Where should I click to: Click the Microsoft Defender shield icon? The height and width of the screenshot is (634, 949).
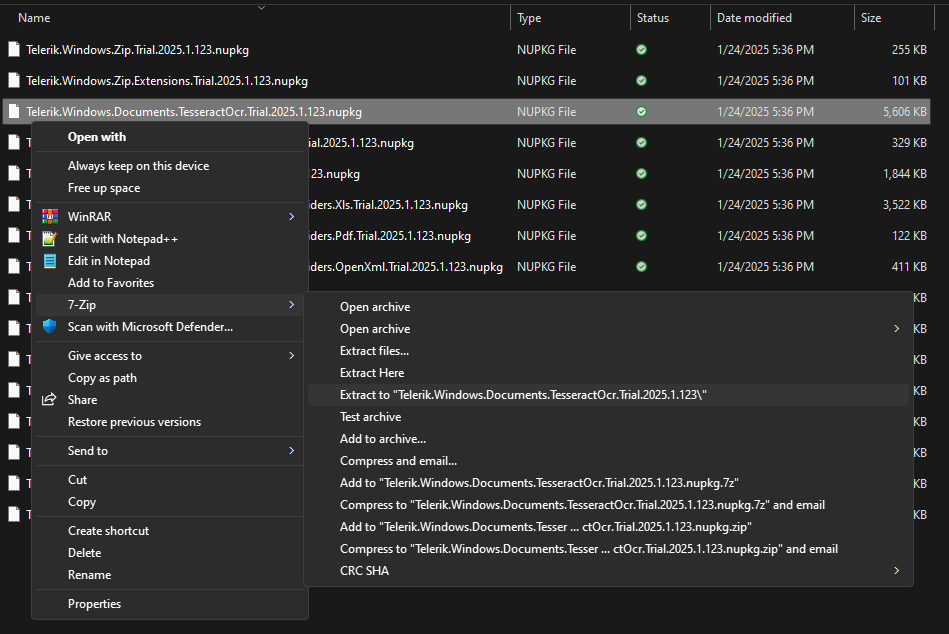point(50,326)
